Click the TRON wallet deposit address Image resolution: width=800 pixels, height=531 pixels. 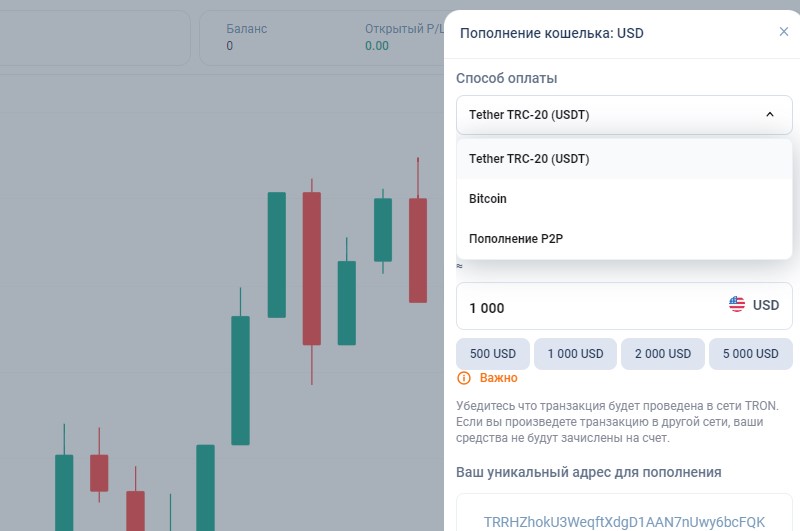624,522
